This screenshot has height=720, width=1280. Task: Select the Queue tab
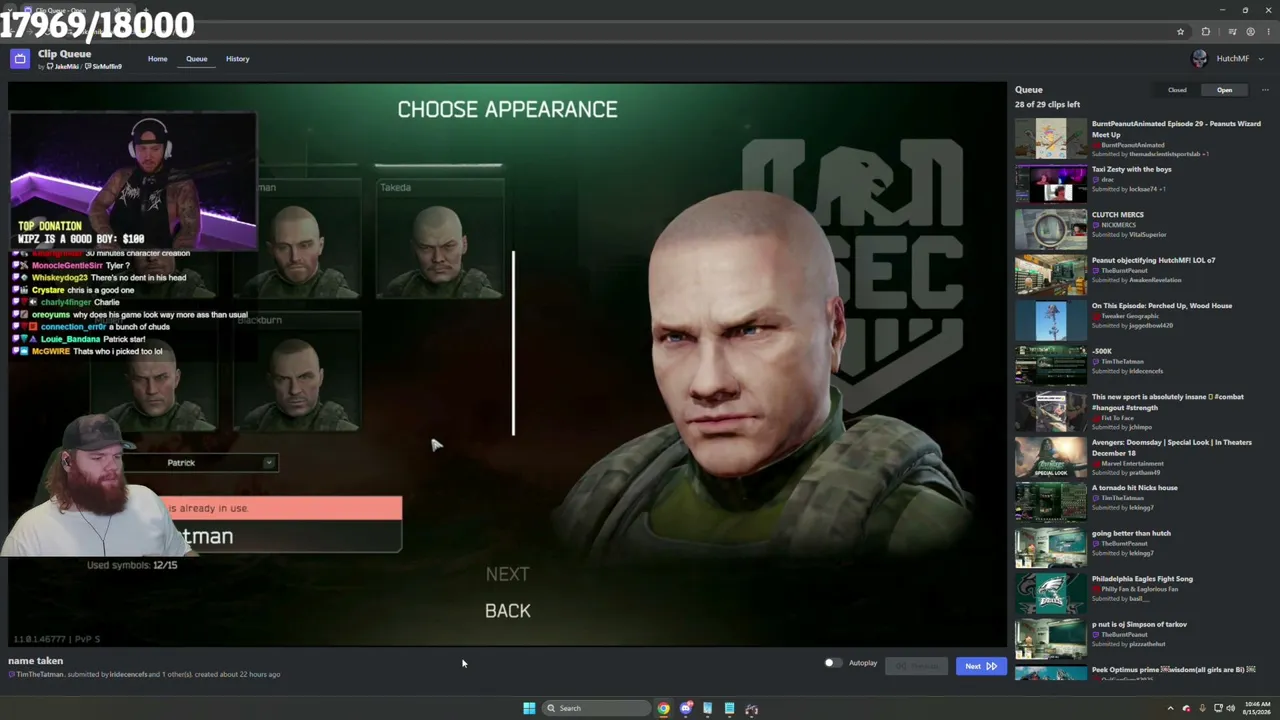[197, 59]
